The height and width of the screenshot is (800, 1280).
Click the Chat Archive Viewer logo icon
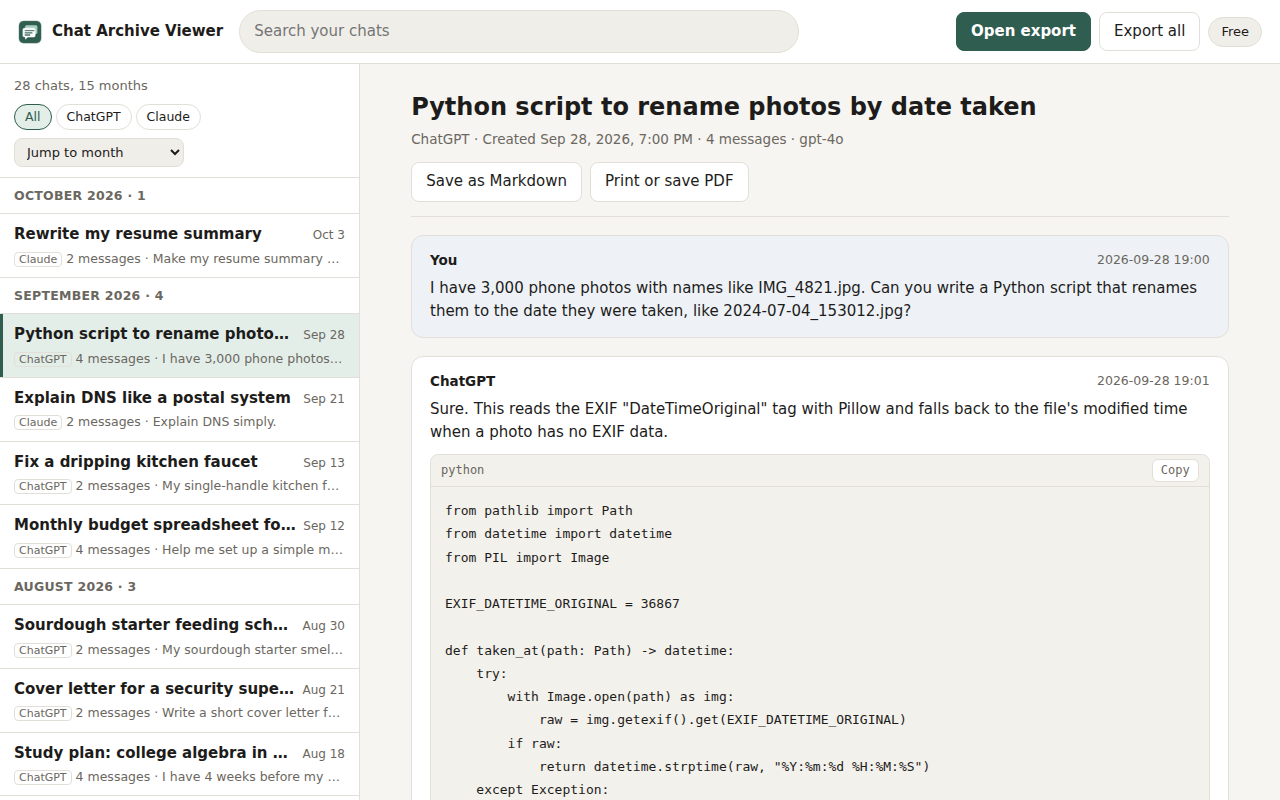click(x=30, y=31)
